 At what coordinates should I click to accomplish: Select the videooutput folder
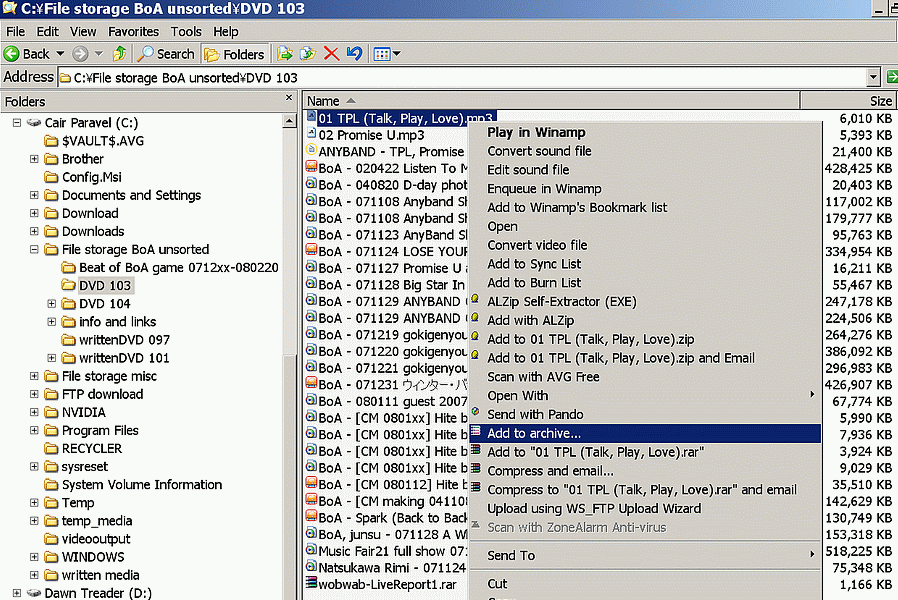click(x=96, y=539)
